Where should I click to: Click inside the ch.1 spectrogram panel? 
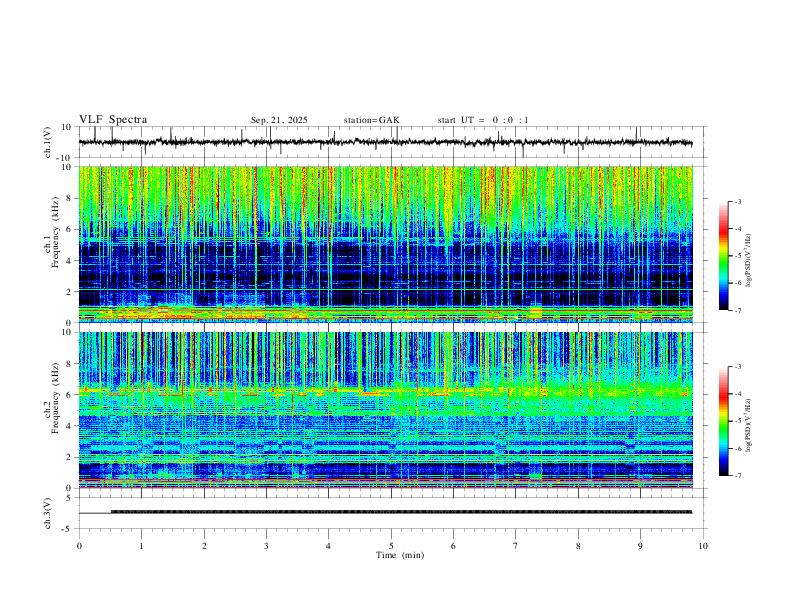pyautogui.click(x=385, y=244)
